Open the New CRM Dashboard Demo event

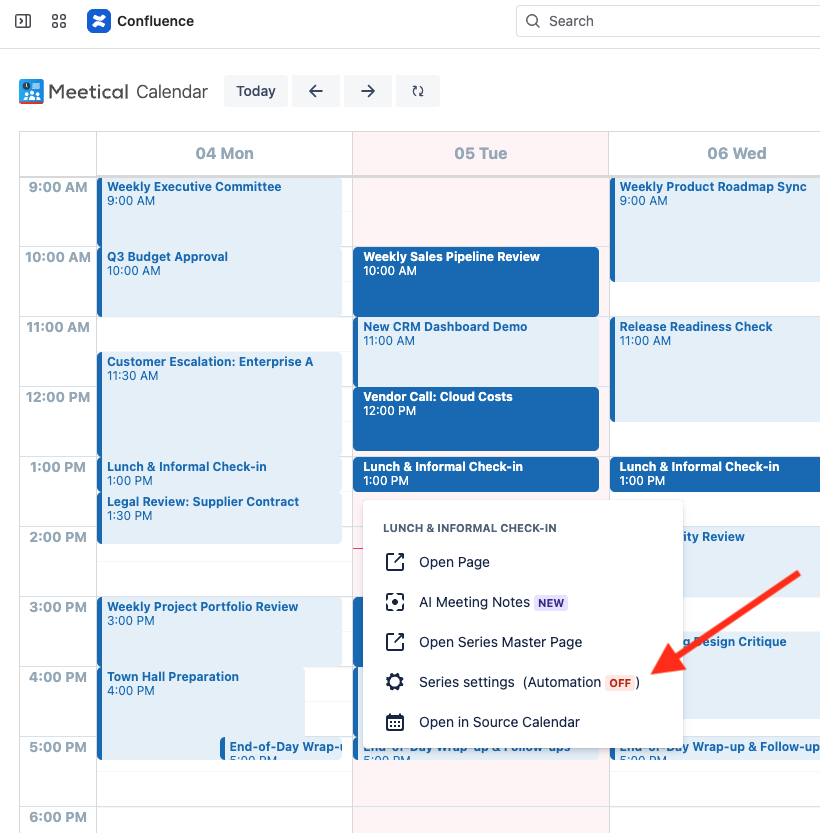[x=476, y=352]
